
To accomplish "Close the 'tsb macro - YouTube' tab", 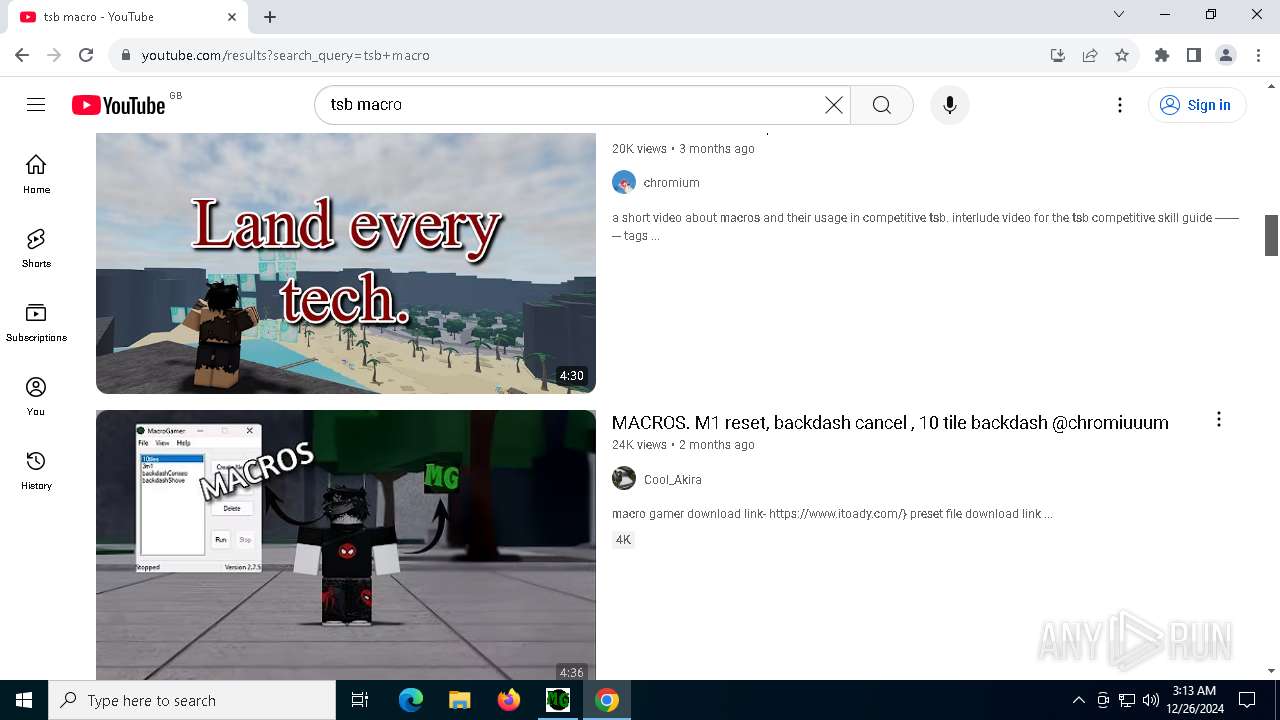I will [x=232, y=17].
